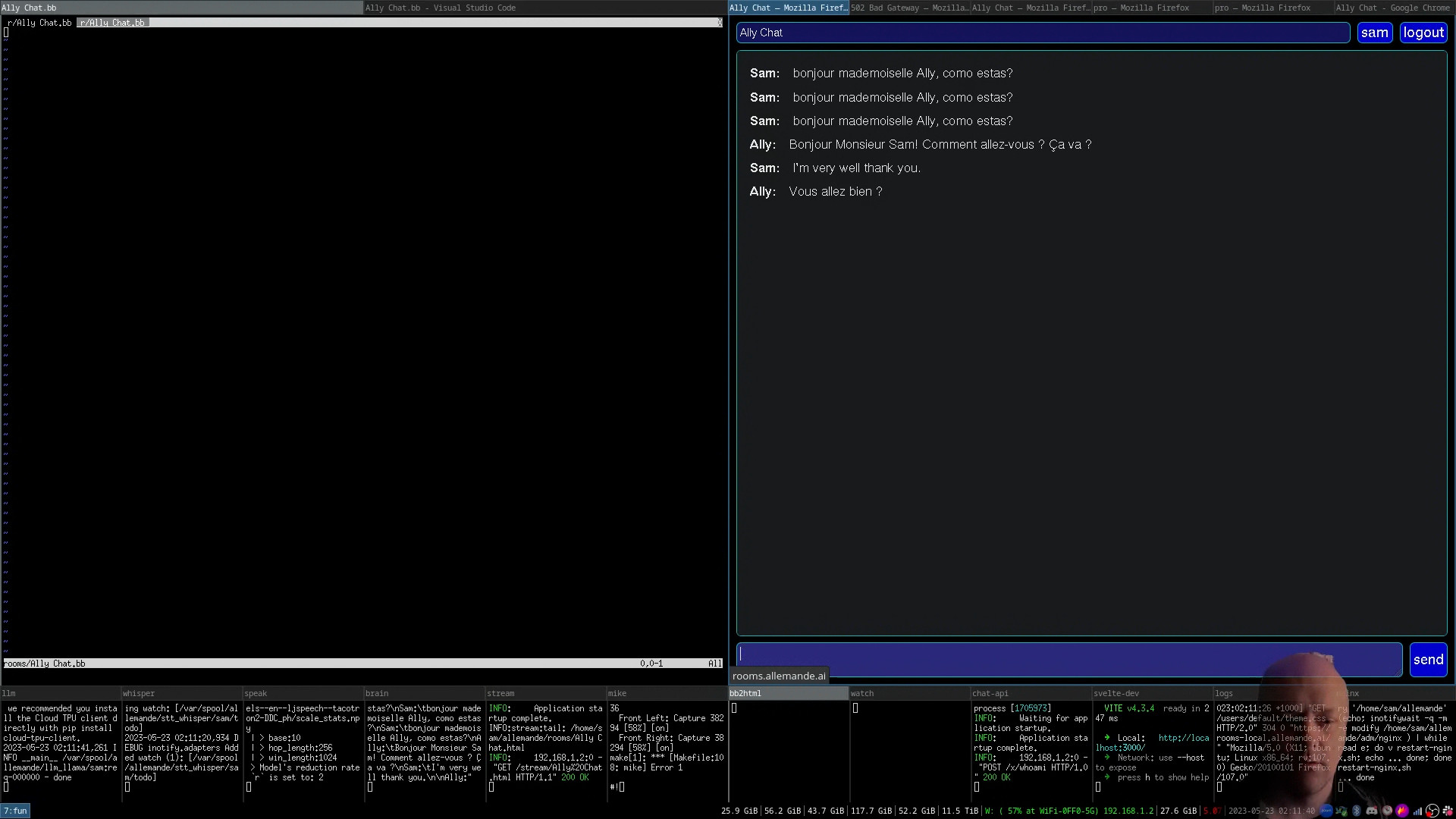Click the sam user button
1456x819 pixels.
pyautogui.click(x=1374, y=33)
